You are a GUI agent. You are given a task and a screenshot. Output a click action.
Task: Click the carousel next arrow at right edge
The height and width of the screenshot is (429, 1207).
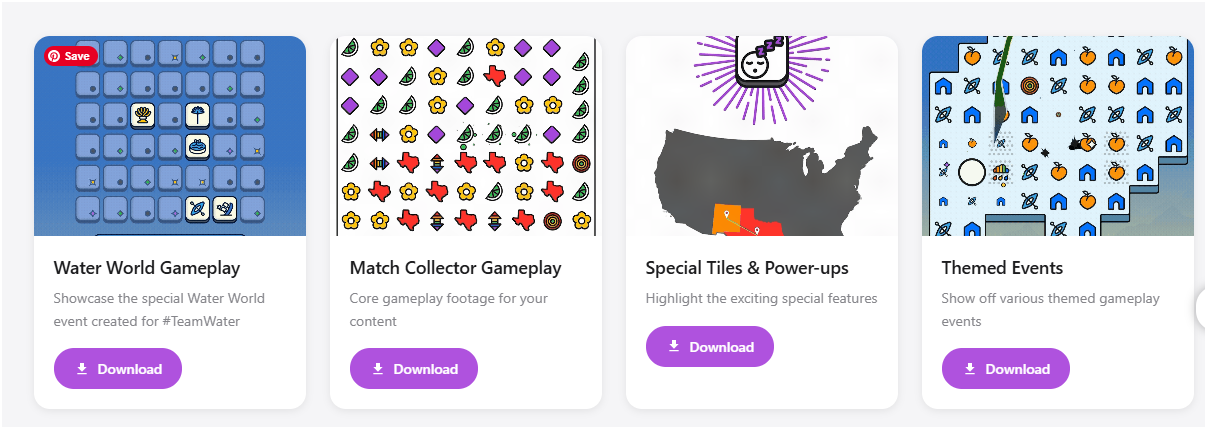pyautogui.click(x=1201, y=309)
